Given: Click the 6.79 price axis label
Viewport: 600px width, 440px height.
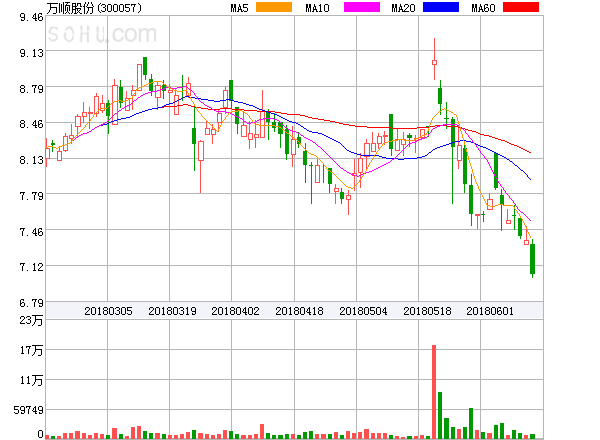Looking at the screenshot, I should point(31,303).
